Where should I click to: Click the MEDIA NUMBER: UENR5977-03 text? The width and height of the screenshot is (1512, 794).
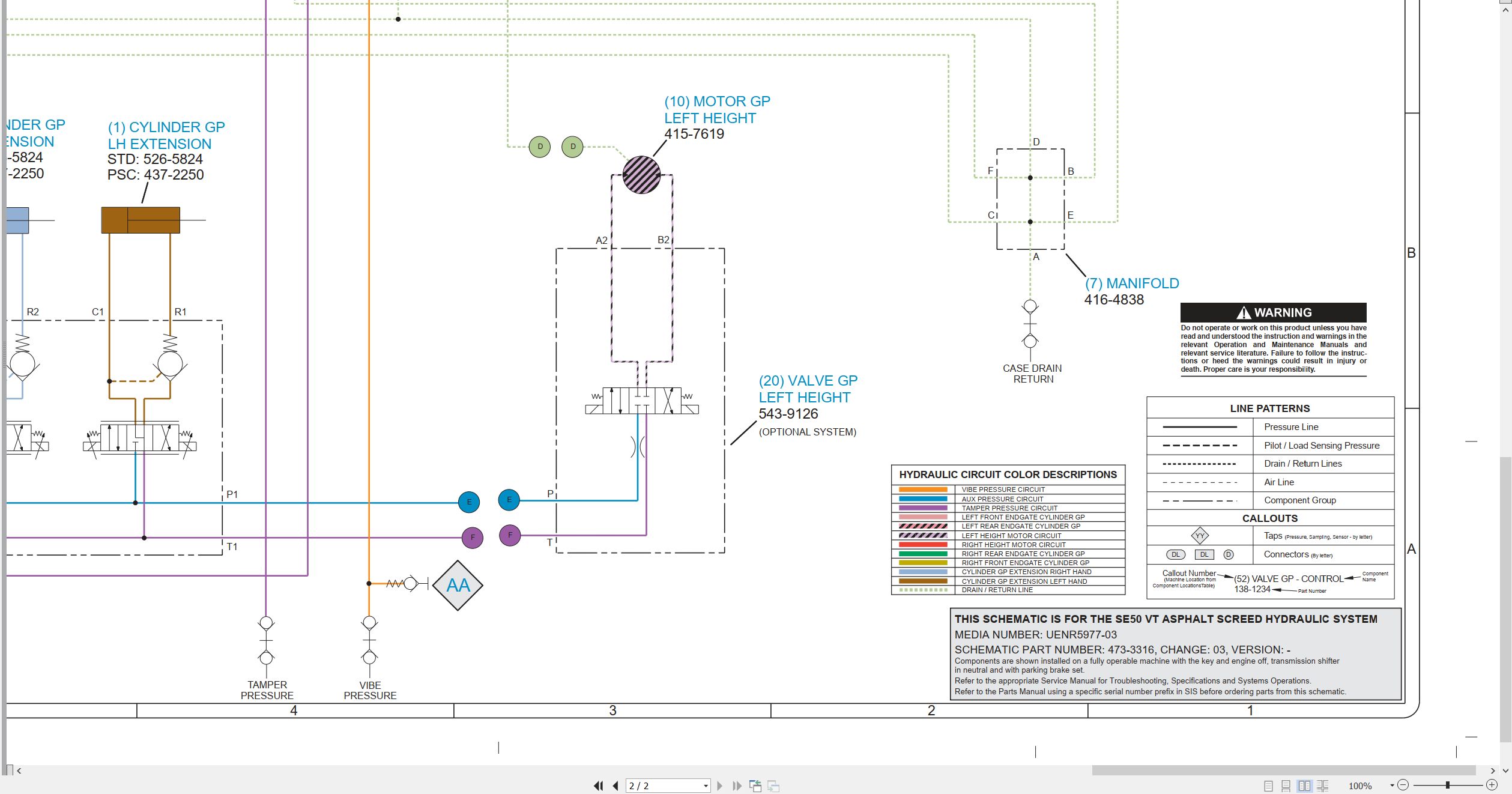(1035, 635)
